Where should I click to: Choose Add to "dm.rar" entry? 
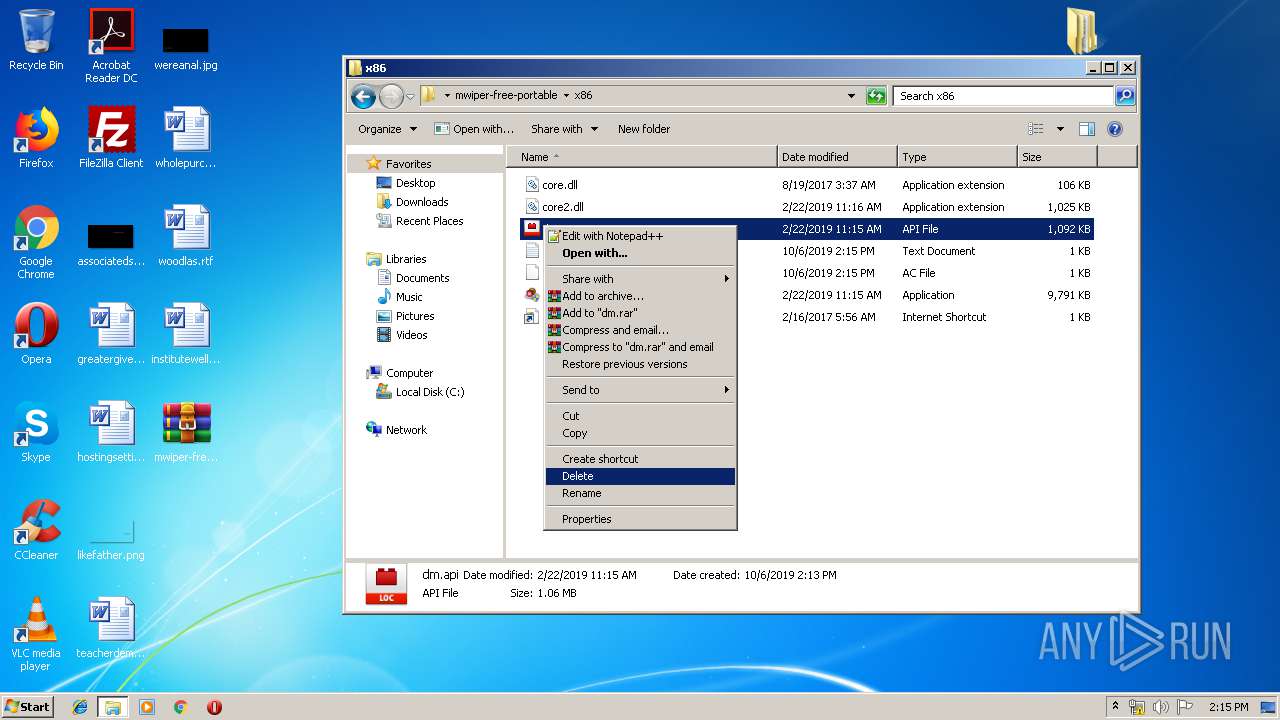tap(640, 313)
